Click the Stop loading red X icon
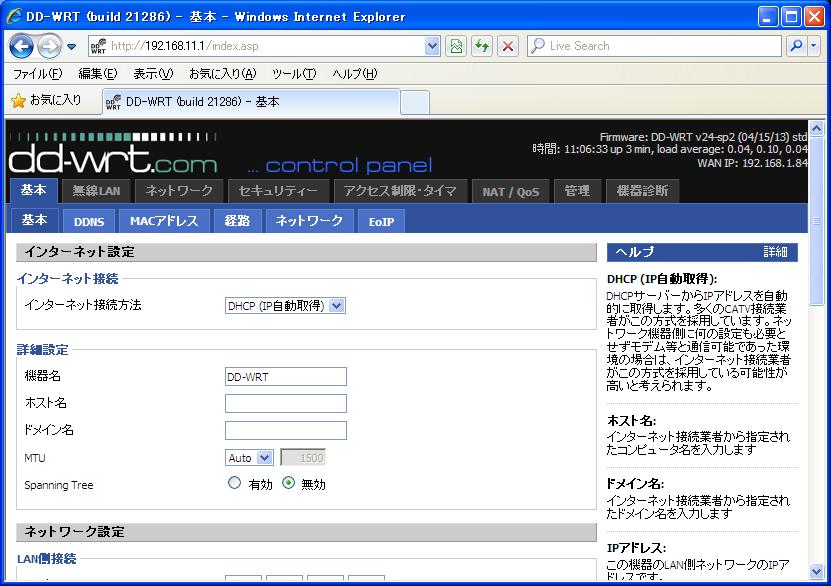The image size is (831, 586). click(x=508, y=46)
